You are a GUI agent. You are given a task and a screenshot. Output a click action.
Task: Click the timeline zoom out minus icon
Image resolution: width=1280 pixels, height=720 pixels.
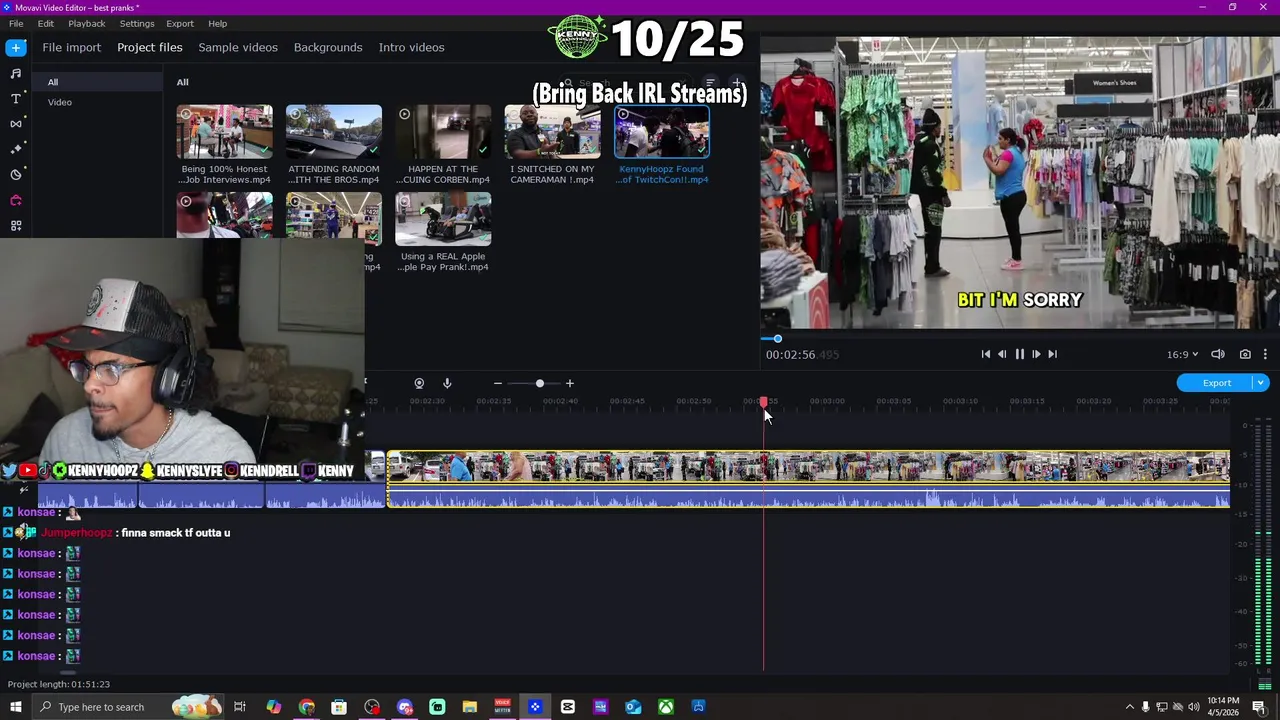(x=497, y=383)
